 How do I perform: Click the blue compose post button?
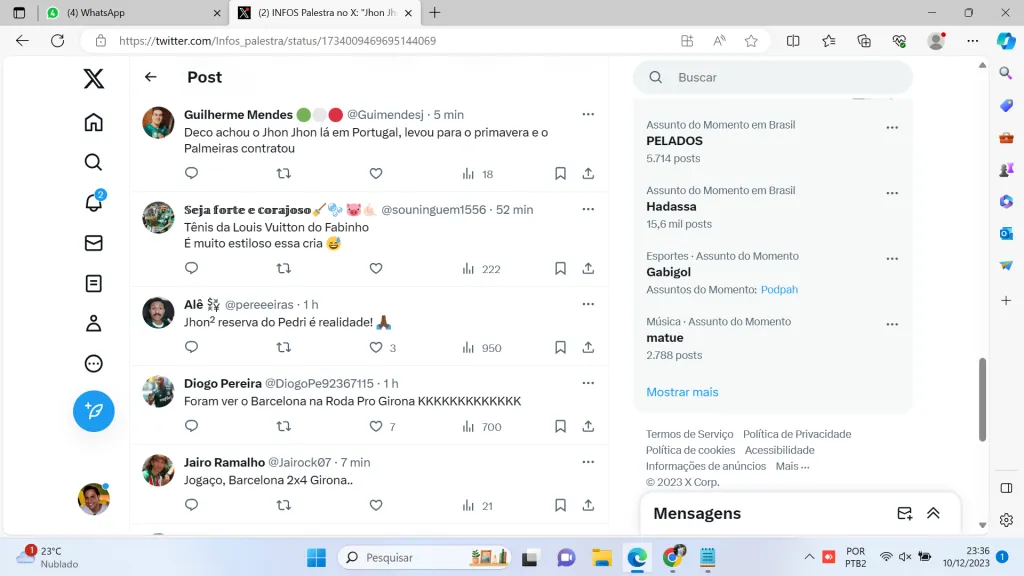[93, 411]
